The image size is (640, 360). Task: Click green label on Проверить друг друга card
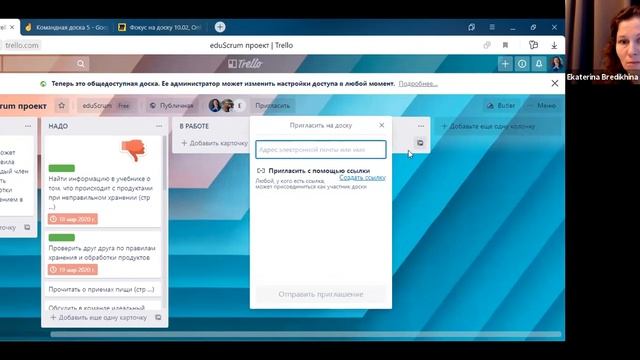coord(62,238)
